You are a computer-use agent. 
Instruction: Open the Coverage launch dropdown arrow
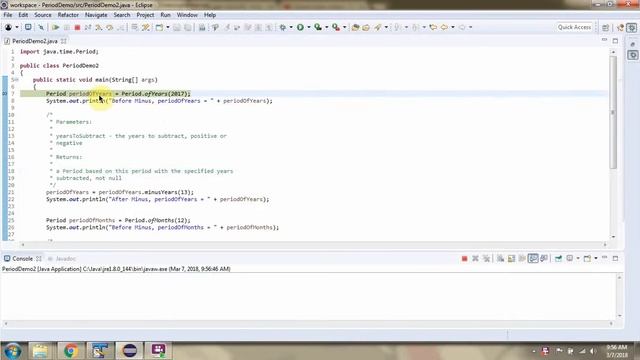(327, 27)
